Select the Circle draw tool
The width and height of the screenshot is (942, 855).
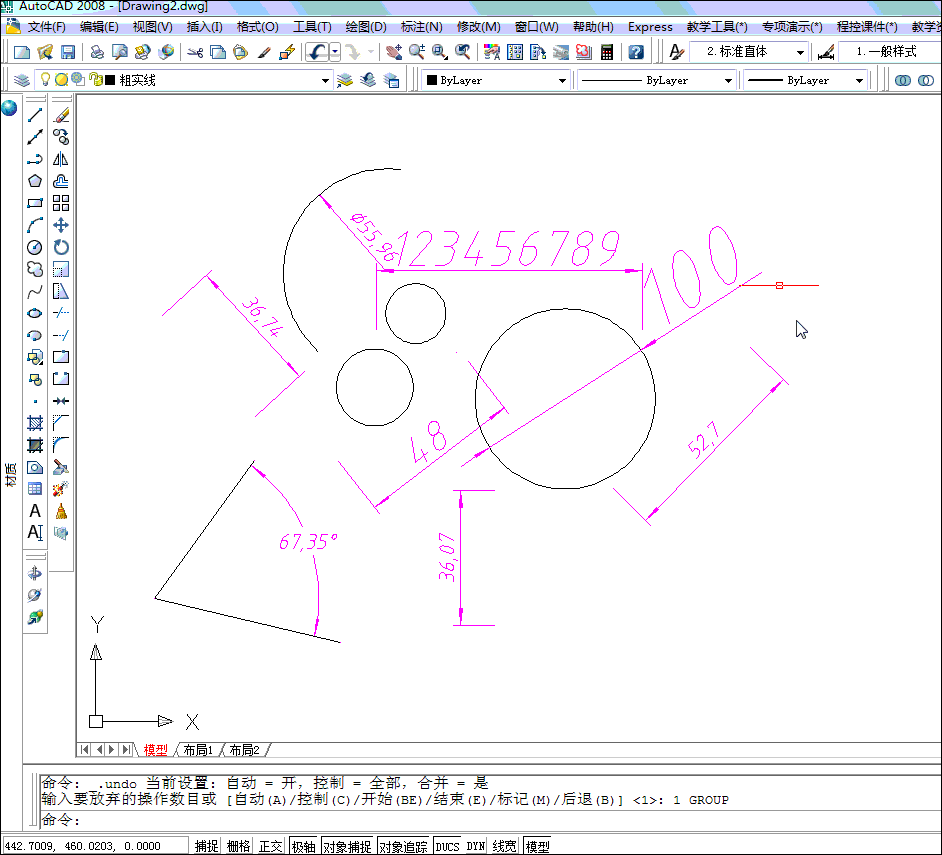pos(35,247)
